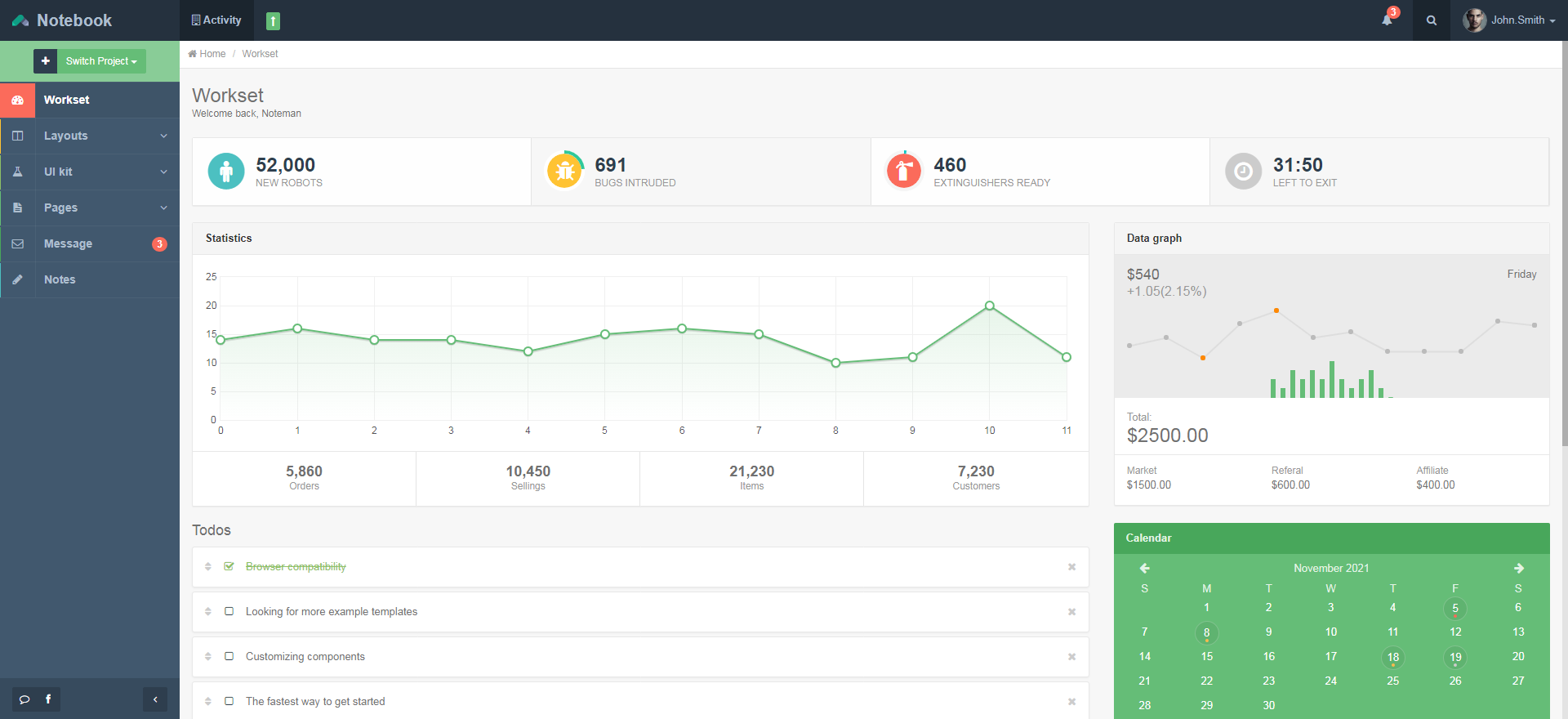Expand the Layouts sidebar menu
Viewport: 1568px width, 719px height.
pyautogui.click(x=90, y=136)
